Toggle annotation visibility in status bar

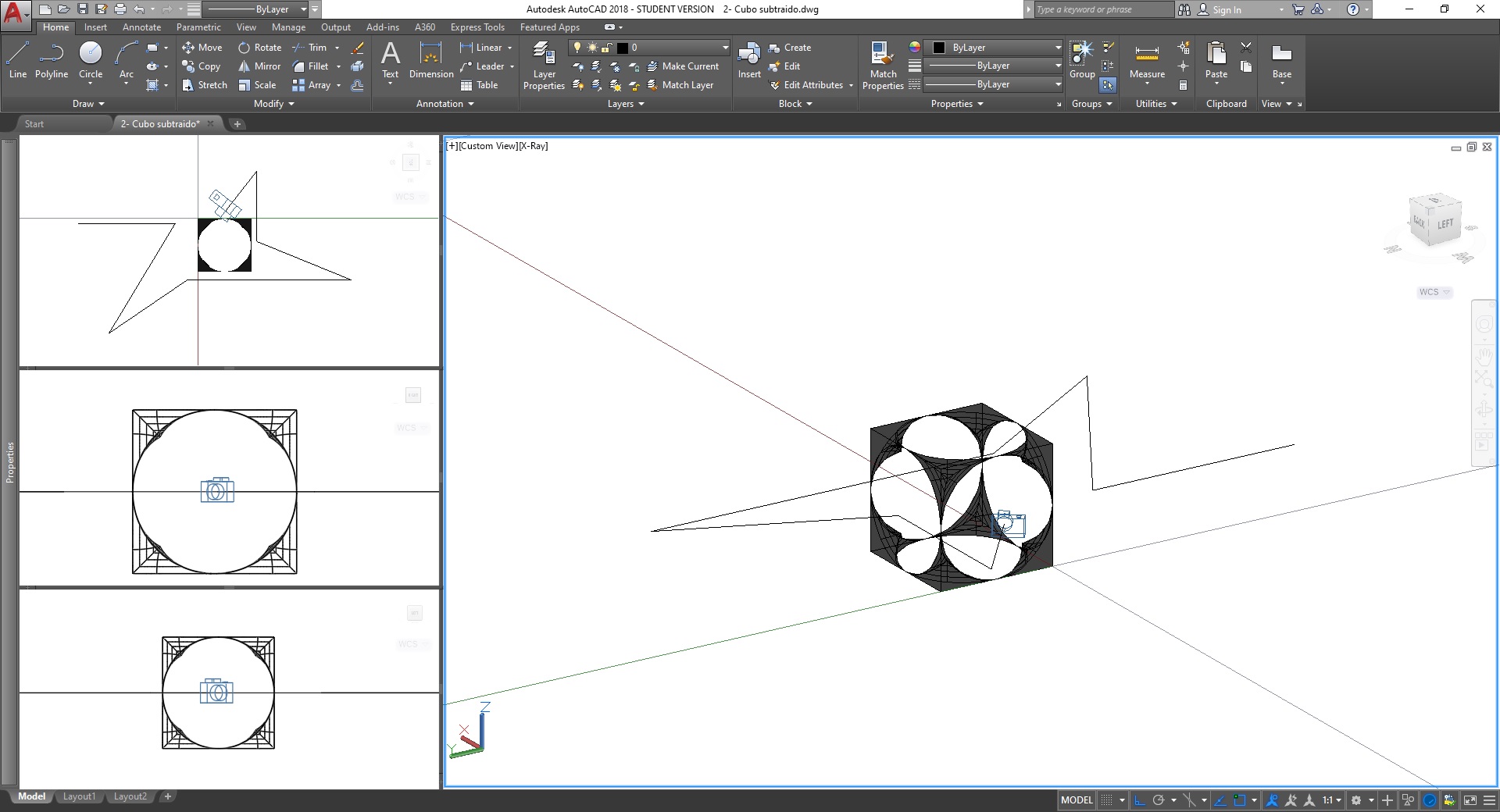pyautogui.click(x=1273, y=800)
